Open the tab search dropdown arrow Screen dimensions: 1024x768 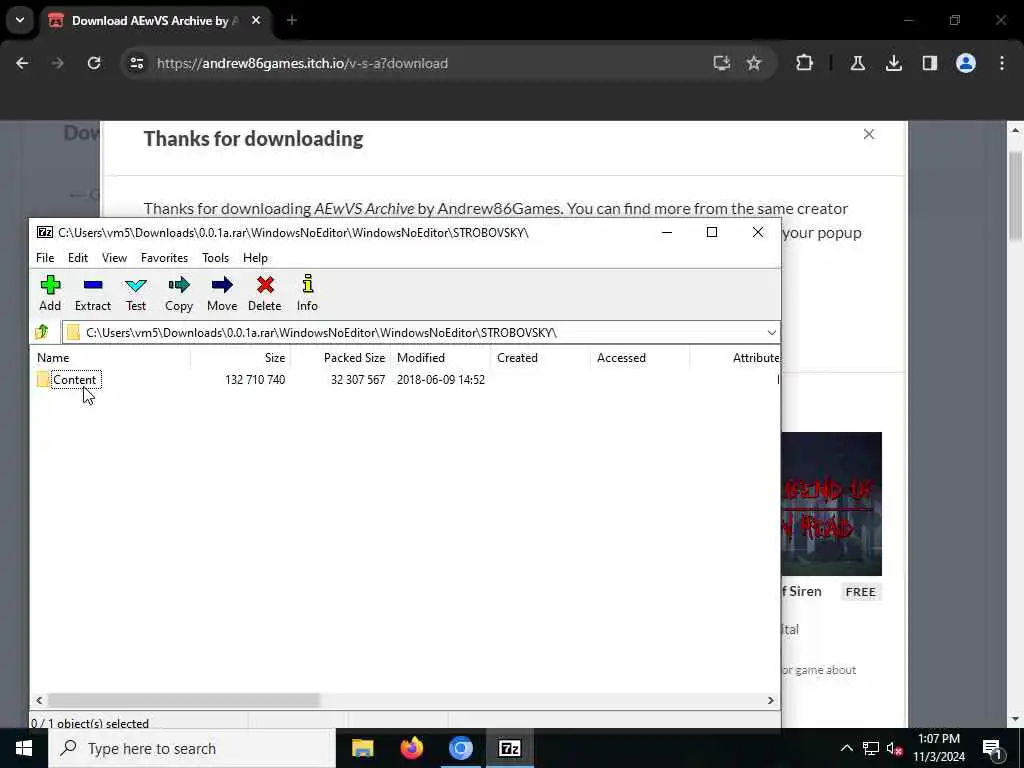point(20,20)
